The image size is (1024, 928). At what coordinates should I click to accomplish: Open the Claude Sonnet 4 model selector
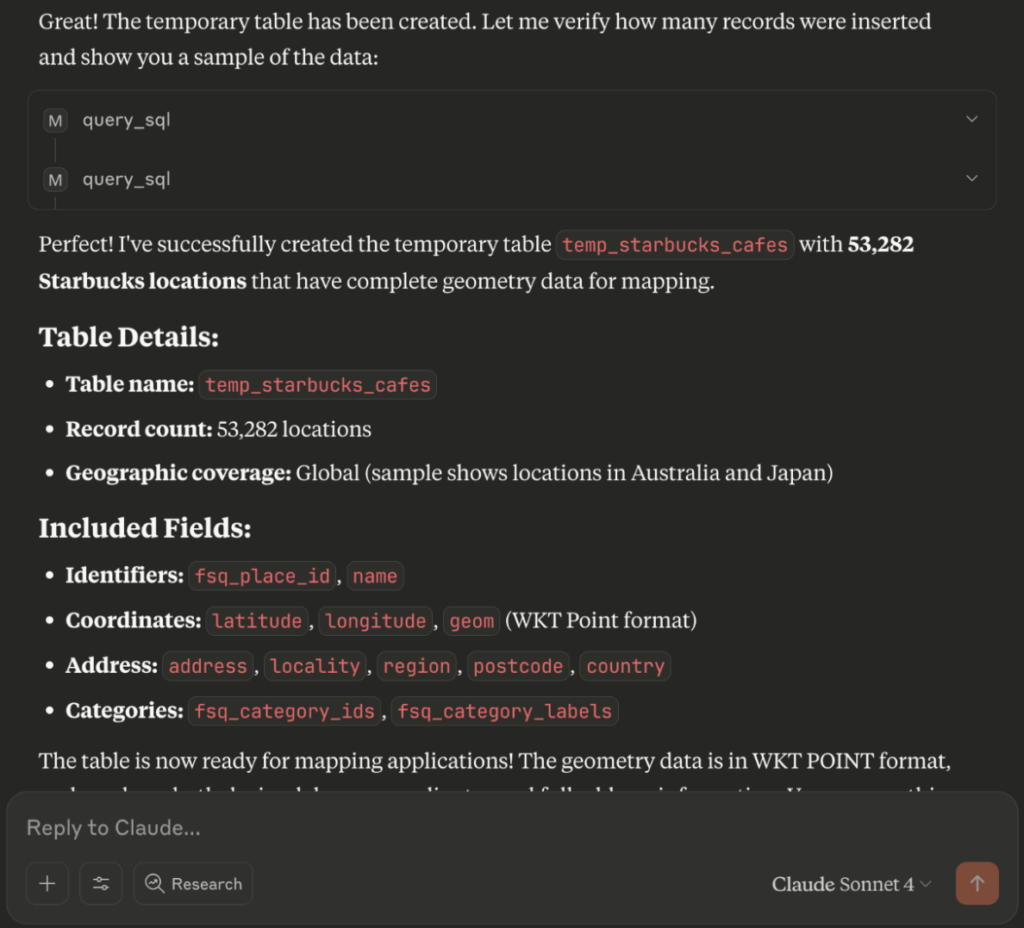[851, 884]
